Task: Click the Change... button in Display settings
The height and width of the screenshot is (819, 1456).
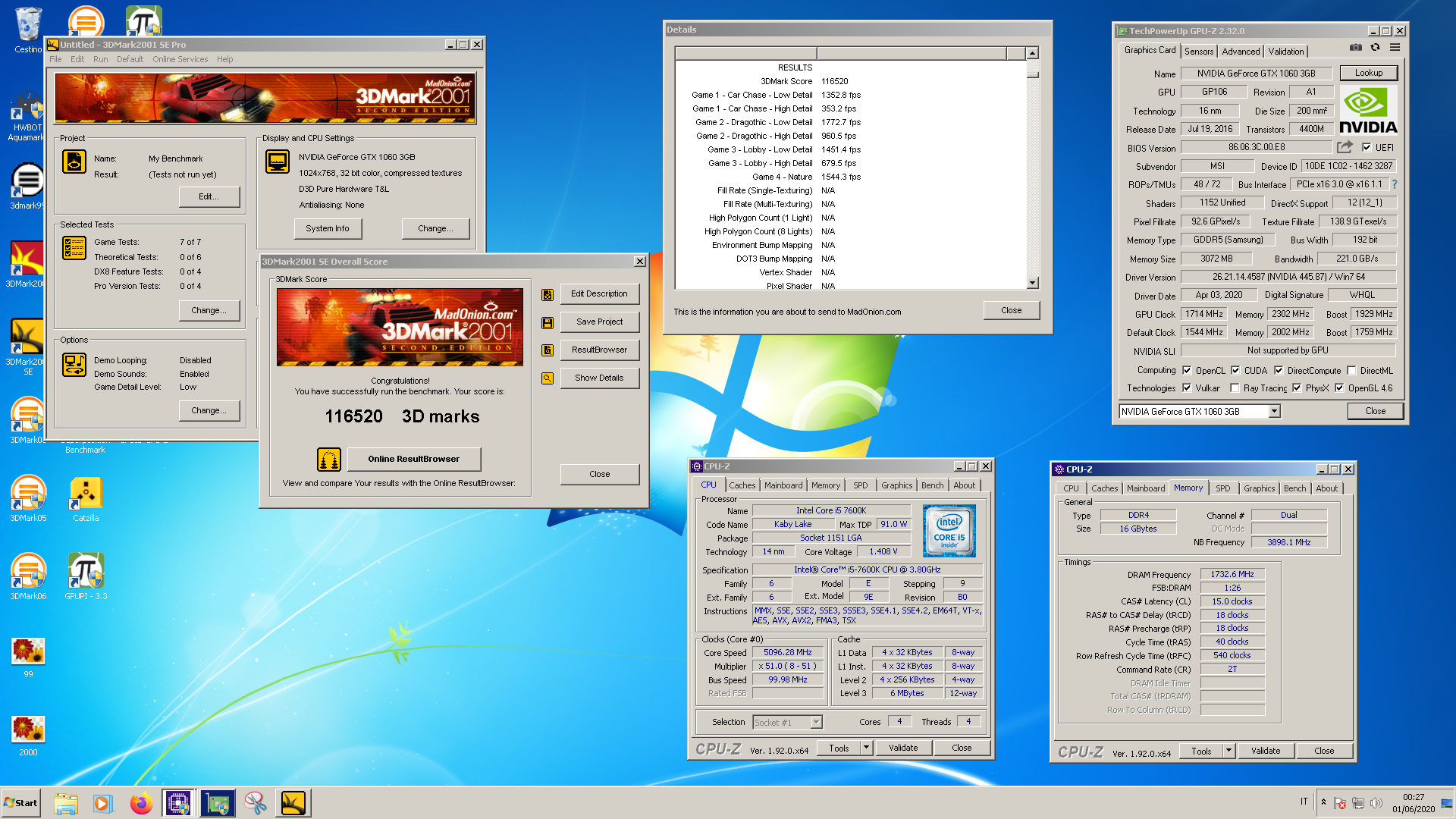Action: pos(435,228)
